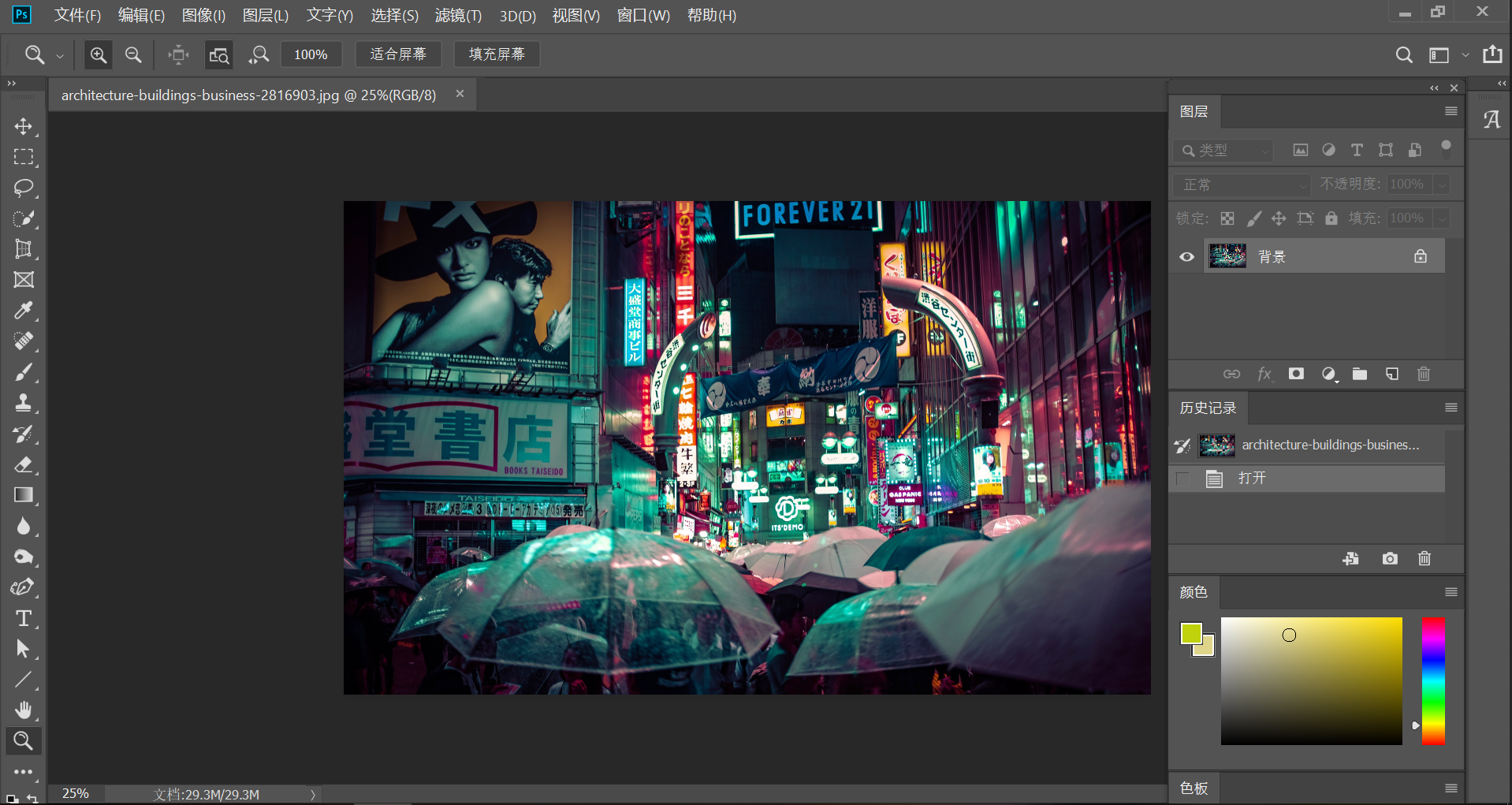This screenshot has width=1512, height=805.
Task: Select the Line tool
Action: coord(24,680)
